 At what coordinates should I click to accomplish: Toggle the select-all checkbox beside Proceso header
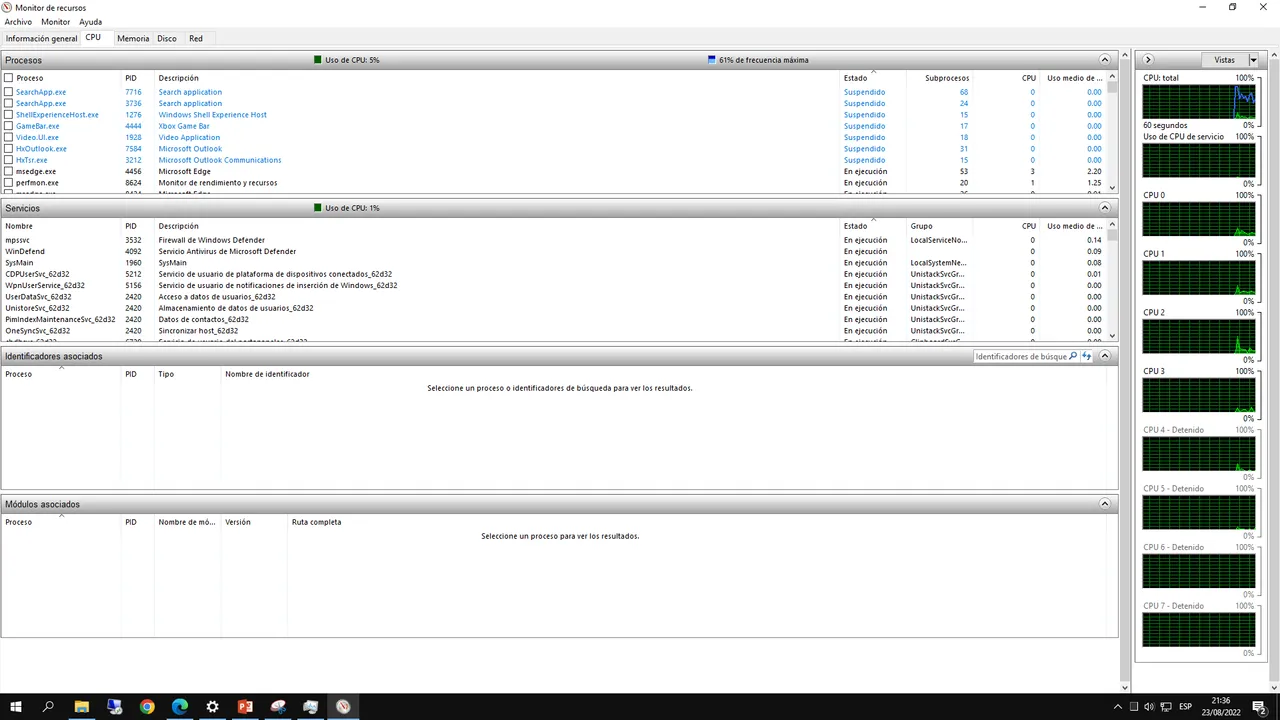9,78
